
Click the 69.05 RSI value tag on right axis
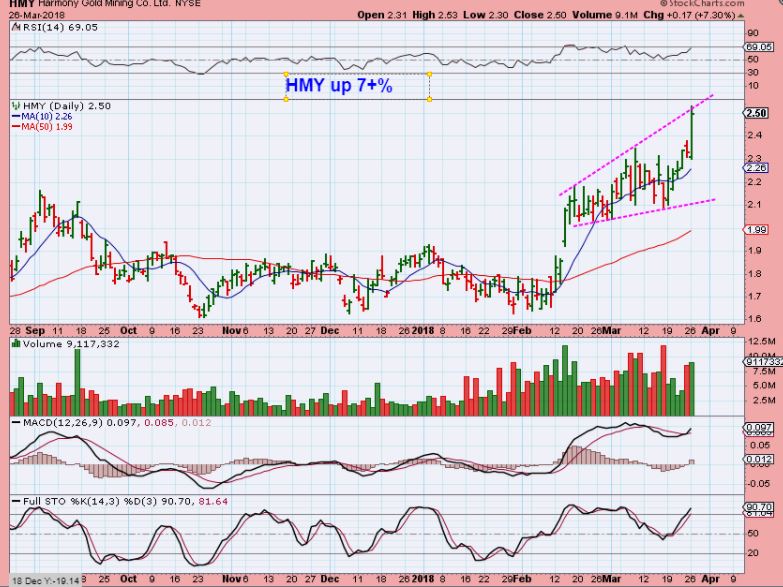[759, 47]
